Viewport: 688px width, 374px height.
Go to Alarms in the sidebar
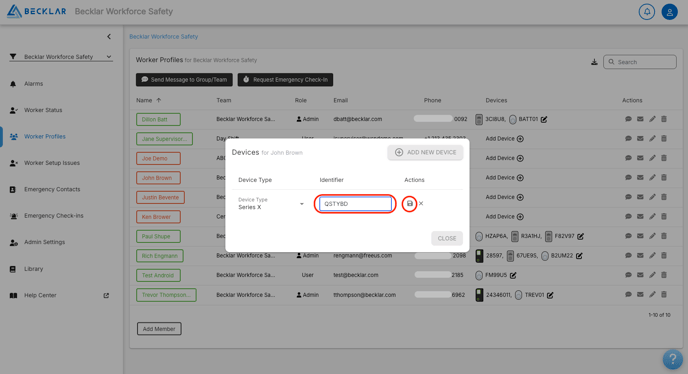click(x=33, y=84)
